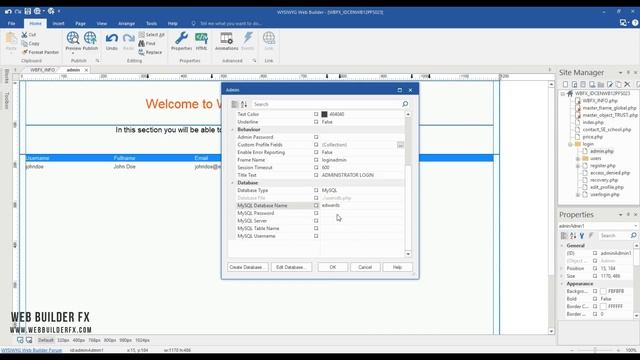640x360 pixels.
Task: Open Properties wrench icon in ribbon
Action: tap(181, 38)
